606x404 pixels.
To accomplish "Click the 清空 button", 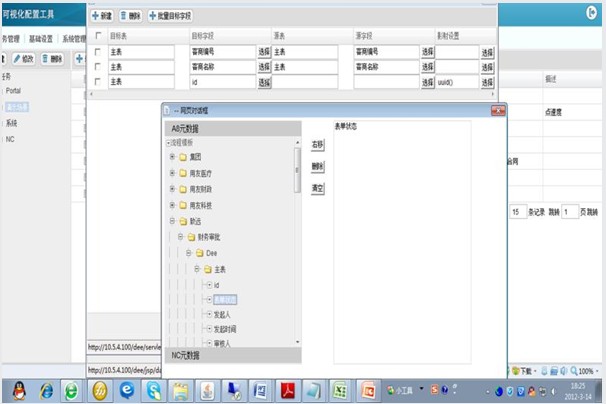I will point(317,188).
